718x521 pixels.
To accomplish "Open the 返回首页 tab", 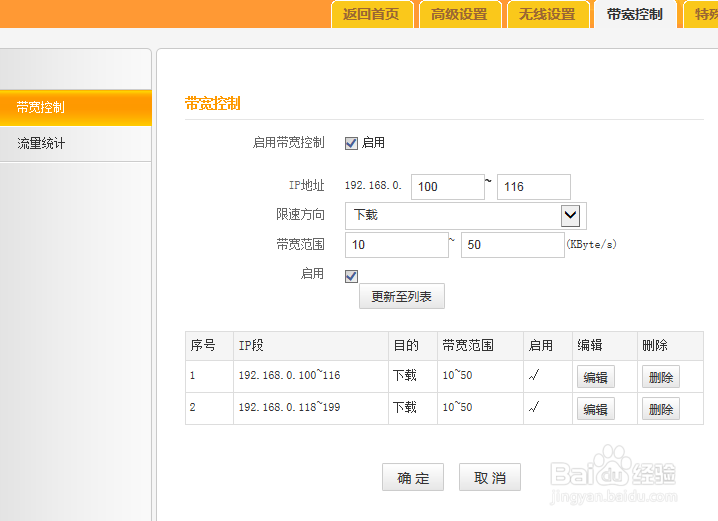I will click(x=372, y=15).
